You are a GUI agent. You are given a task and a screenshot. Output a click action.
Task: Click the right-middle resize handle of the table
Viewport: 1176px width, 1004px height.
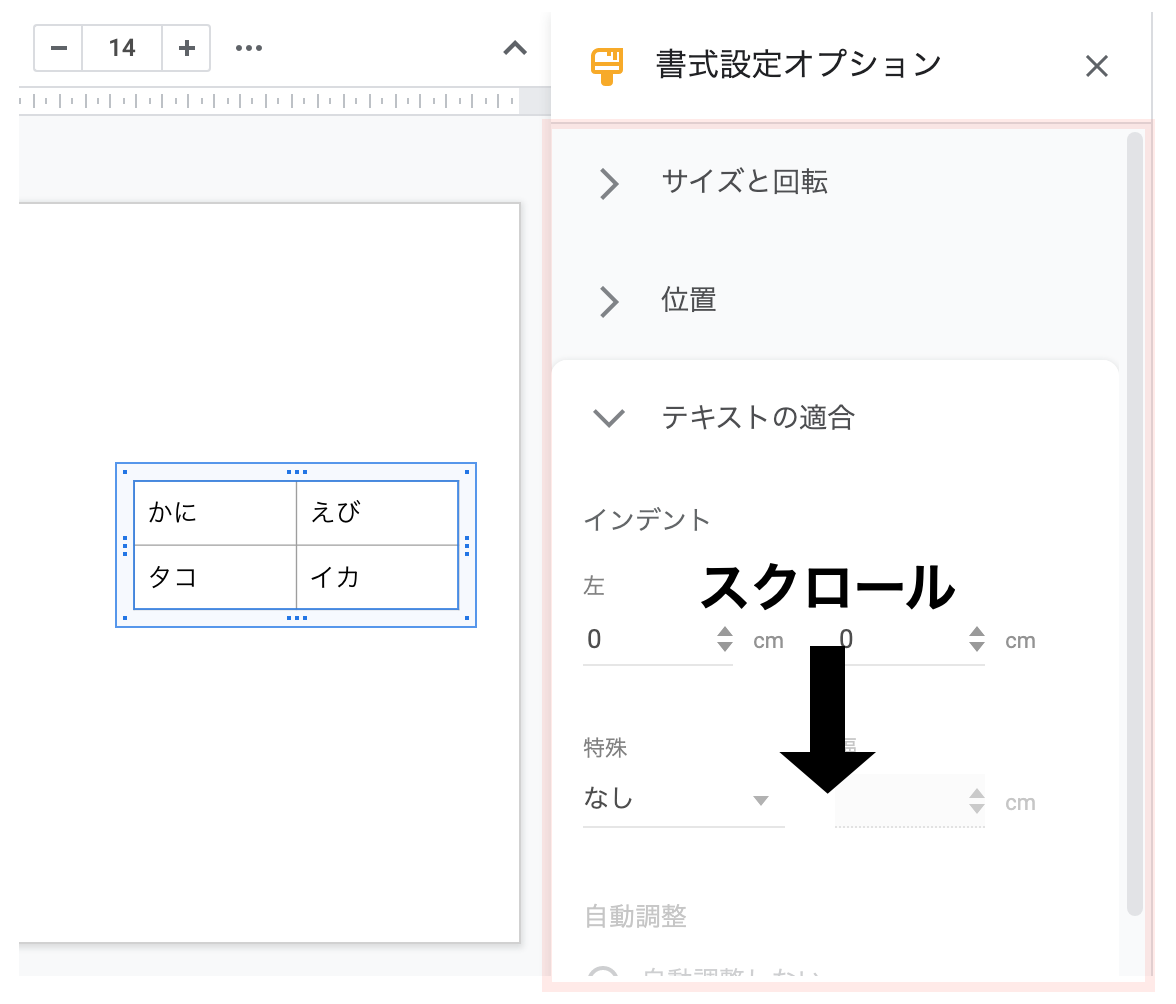tap(467, 545)
